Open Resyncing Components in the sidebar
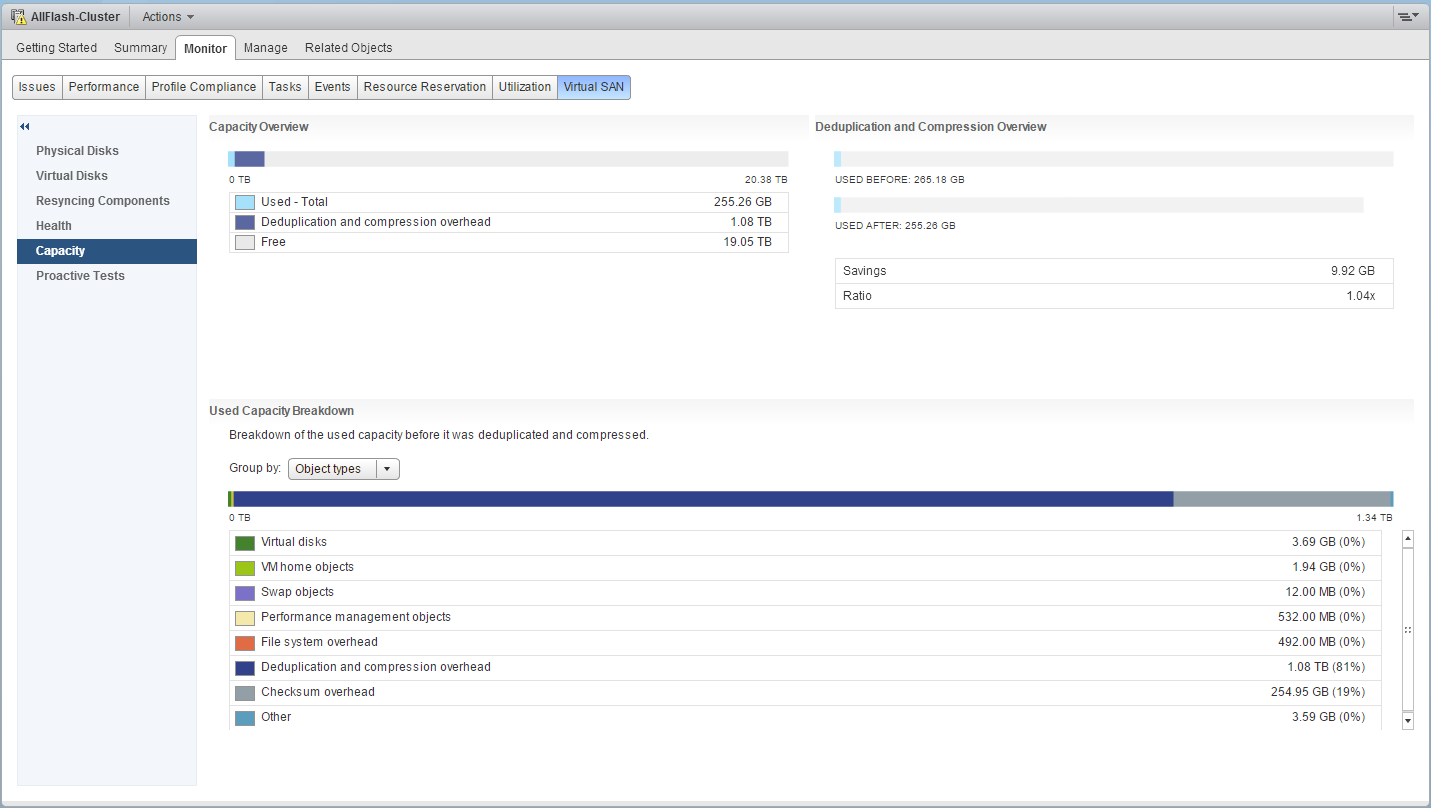The height and width of the screenshot is (808, 1431). coord(102,201)
